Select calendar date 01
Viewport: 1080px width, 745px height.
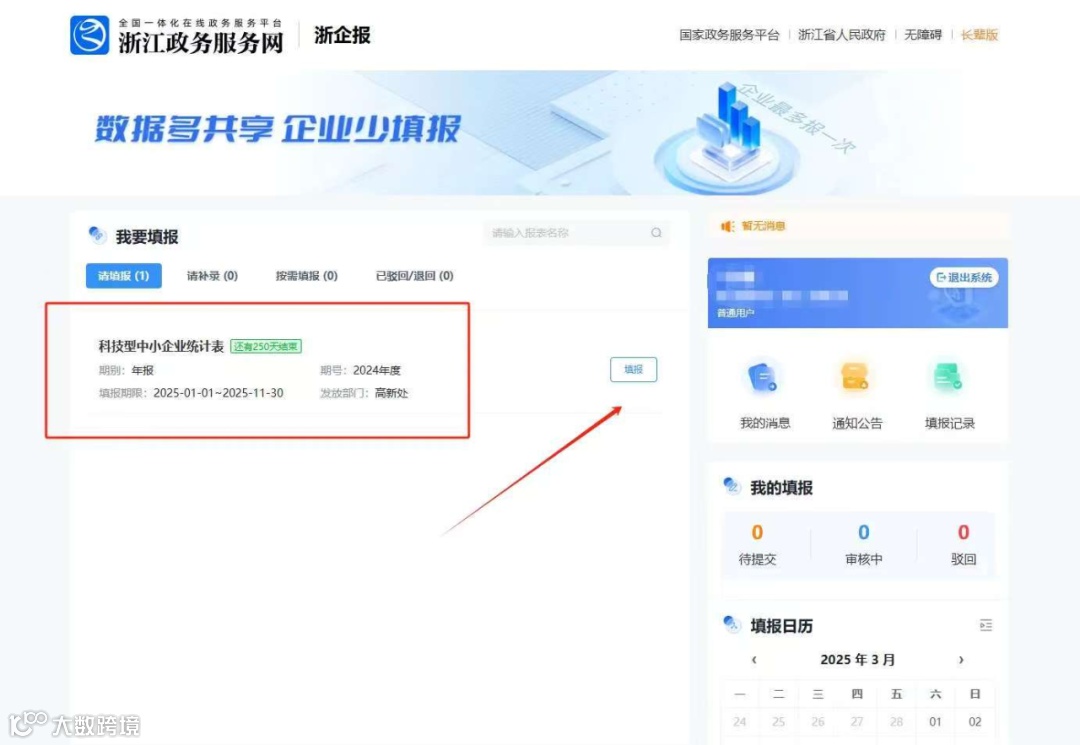(x=935, y=722)
